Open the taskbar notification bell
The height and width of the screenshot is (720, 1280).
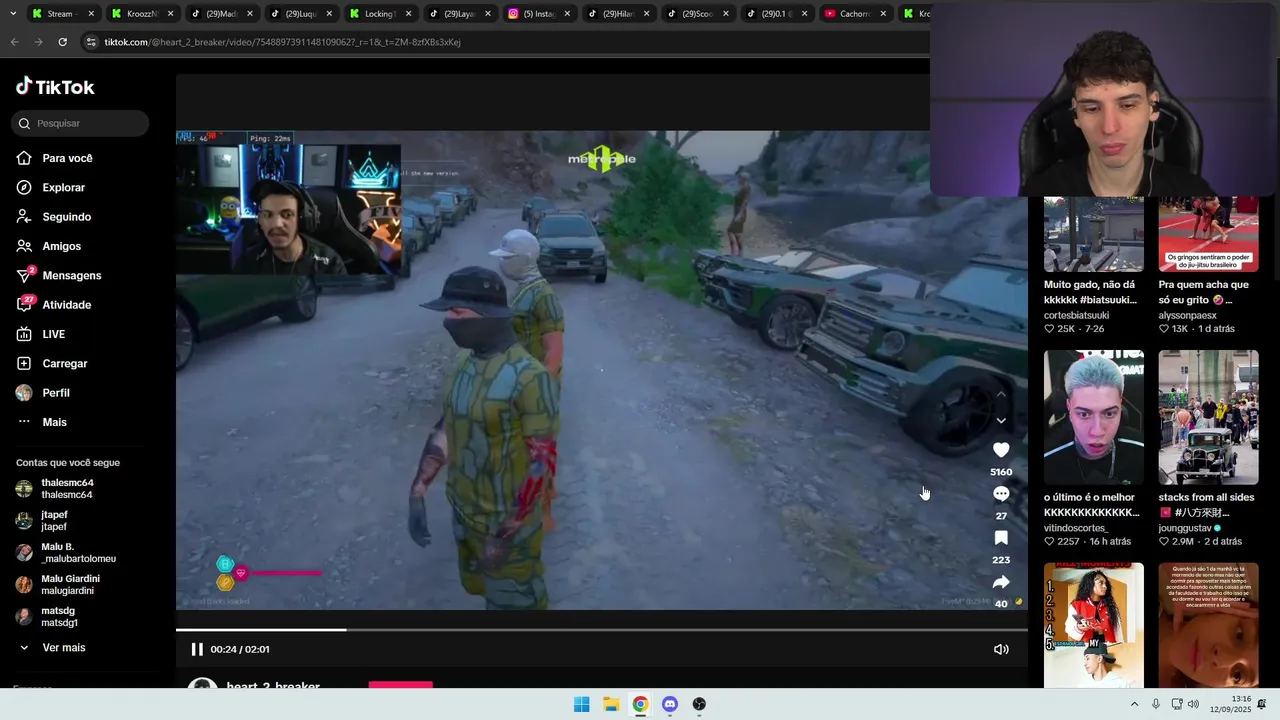[1262, 704]
